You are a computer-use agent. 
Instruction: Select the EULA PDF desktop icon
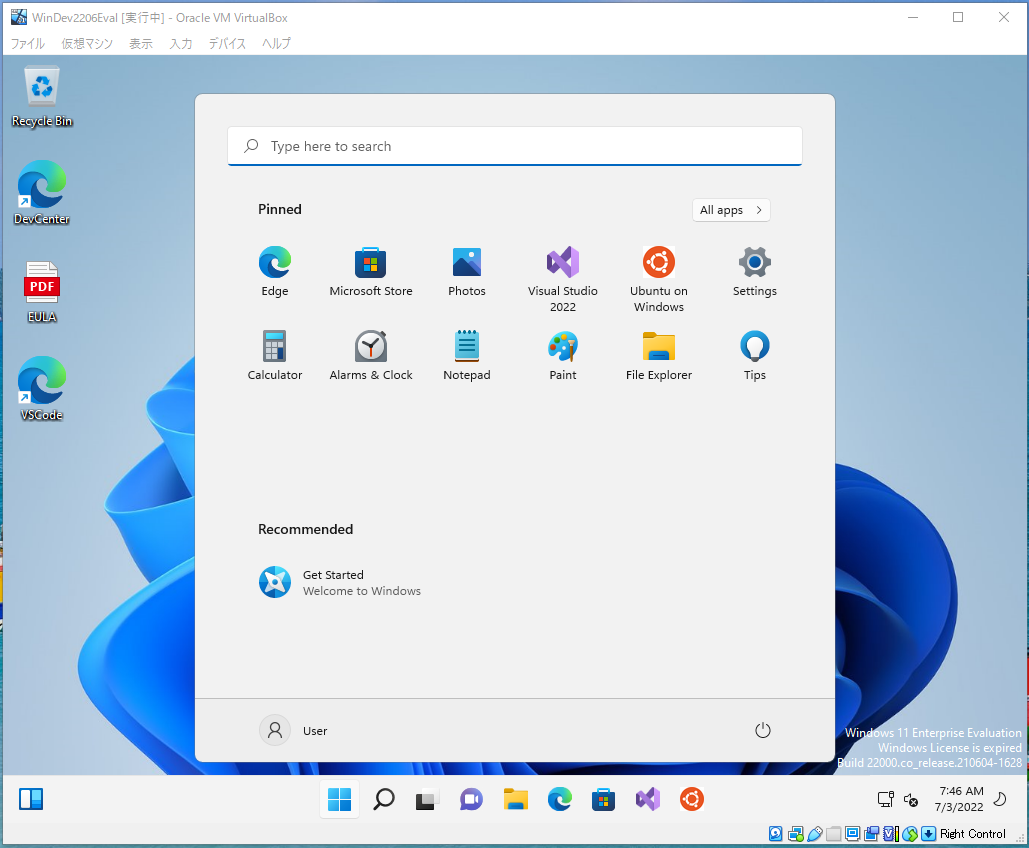coord(41,292)
